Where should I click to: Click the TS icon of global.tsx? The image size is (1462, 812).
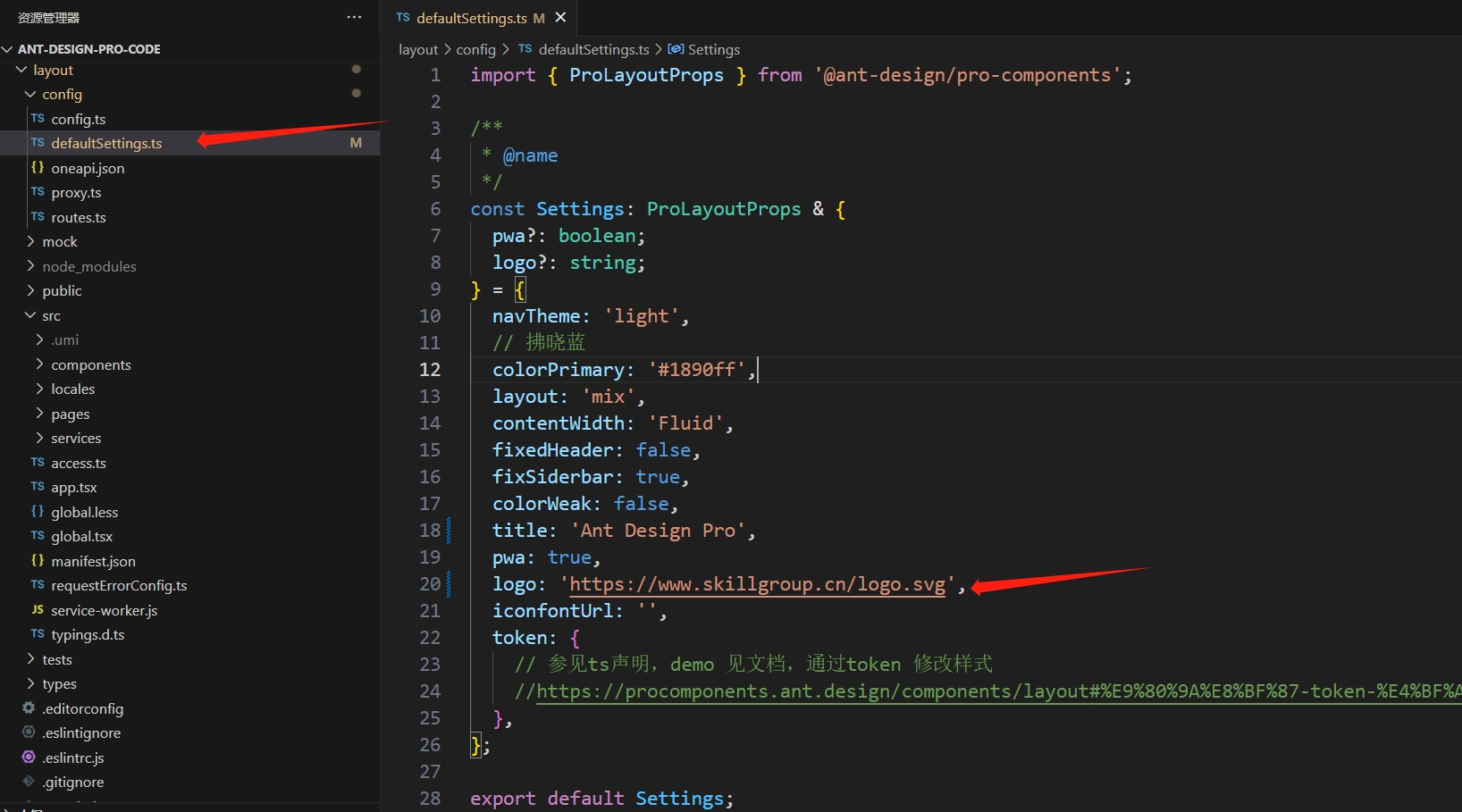[38, 536]
